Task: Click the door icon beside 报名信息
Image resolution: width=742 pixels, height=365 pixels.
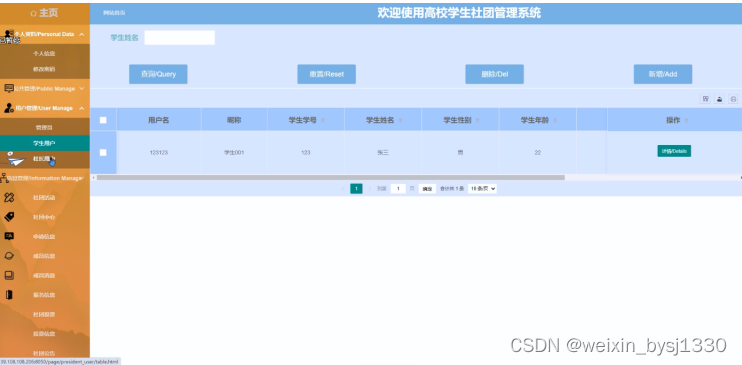Action: coord(9,294)
